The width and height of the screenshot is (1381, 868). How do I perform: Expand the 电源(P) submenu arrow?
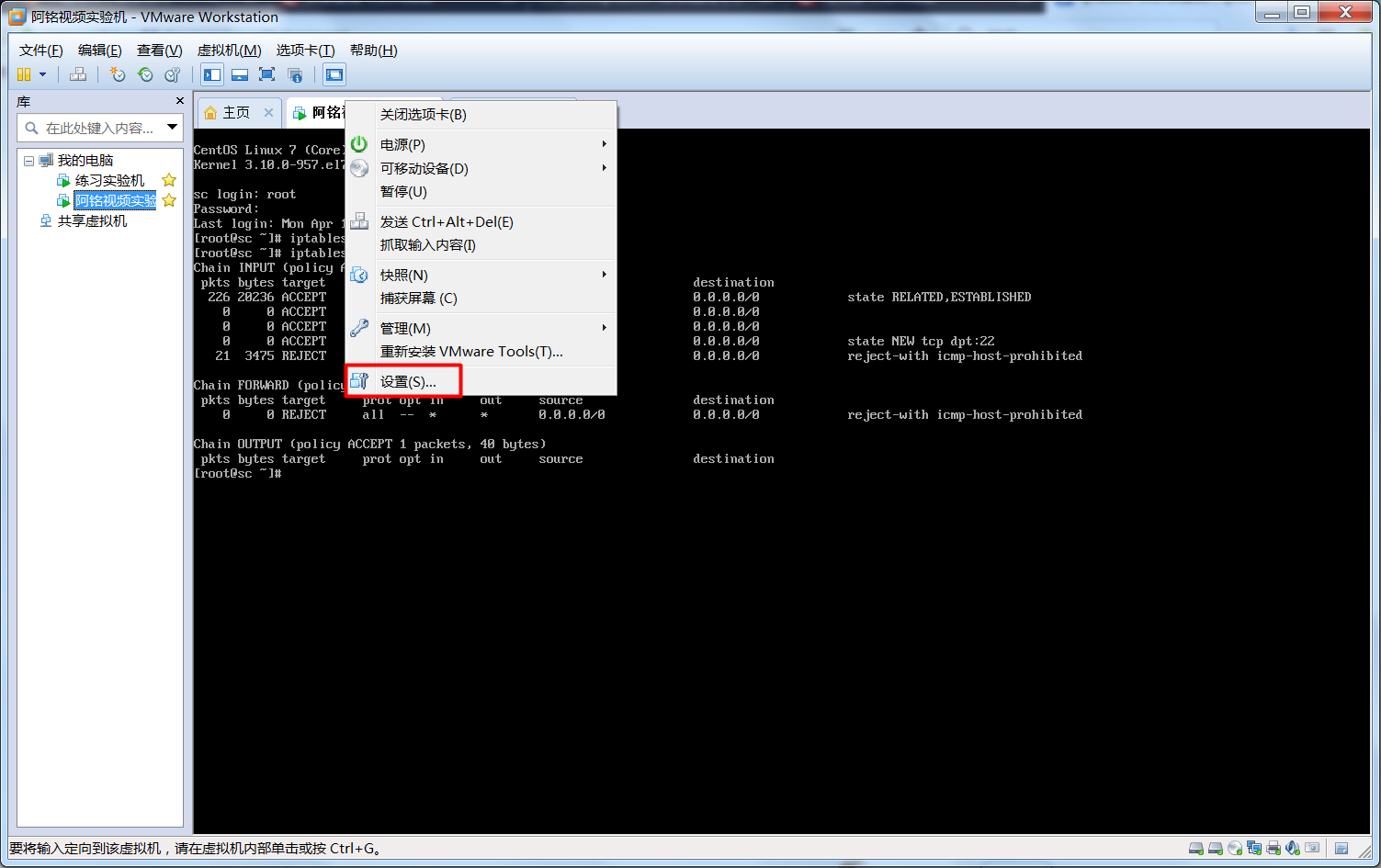(x=604, y=144)
